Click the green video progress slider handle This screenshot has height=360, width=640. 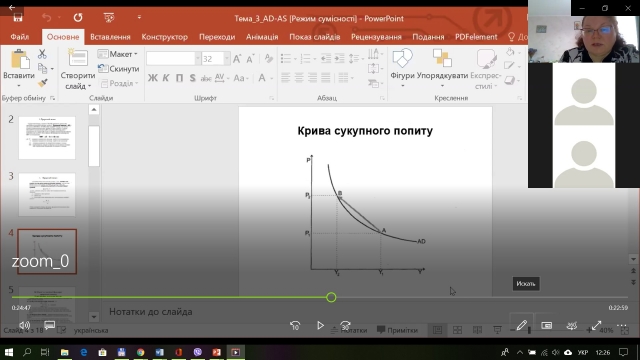331,298
